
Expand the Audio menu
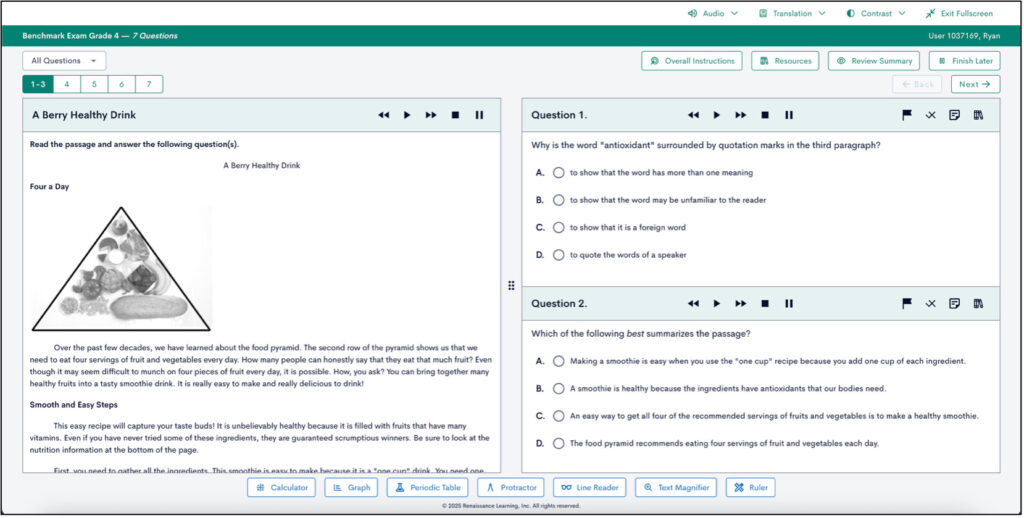click(x=713, y=13)
